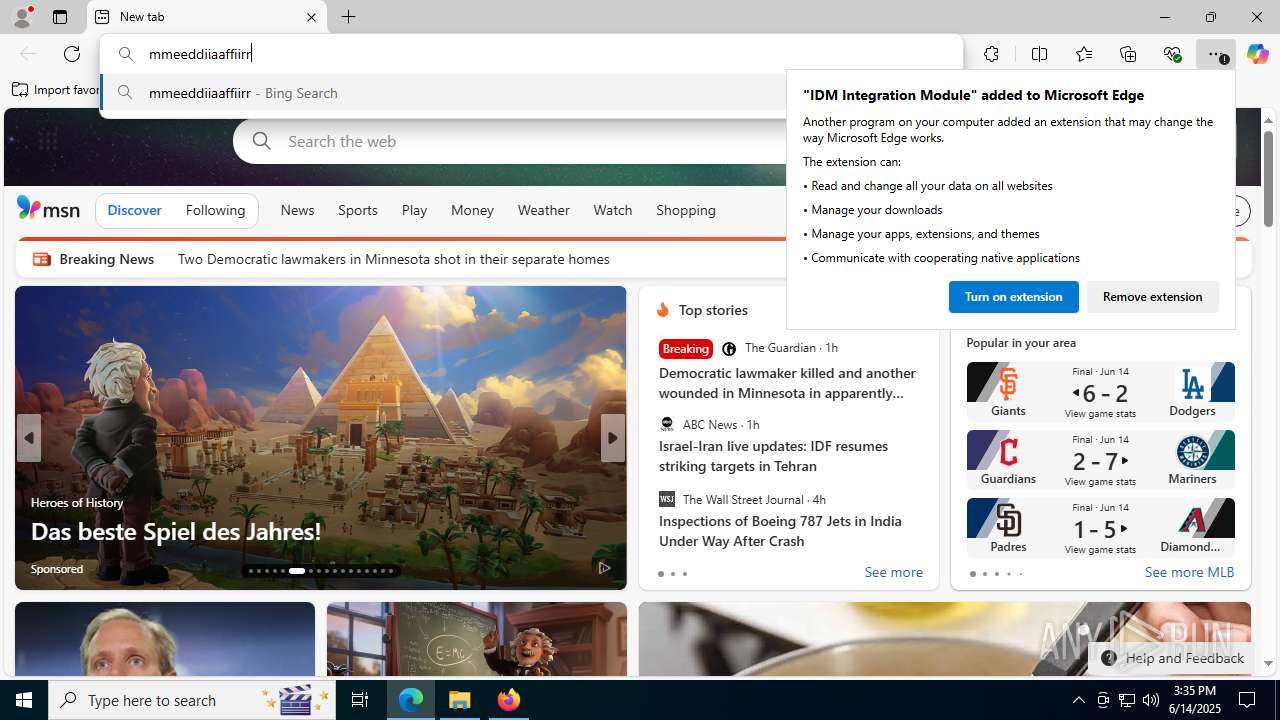Open the Edge profile icon
The height and width of the screenshot is (720, 1280).
pyautogui.click(x=22, y=17)
